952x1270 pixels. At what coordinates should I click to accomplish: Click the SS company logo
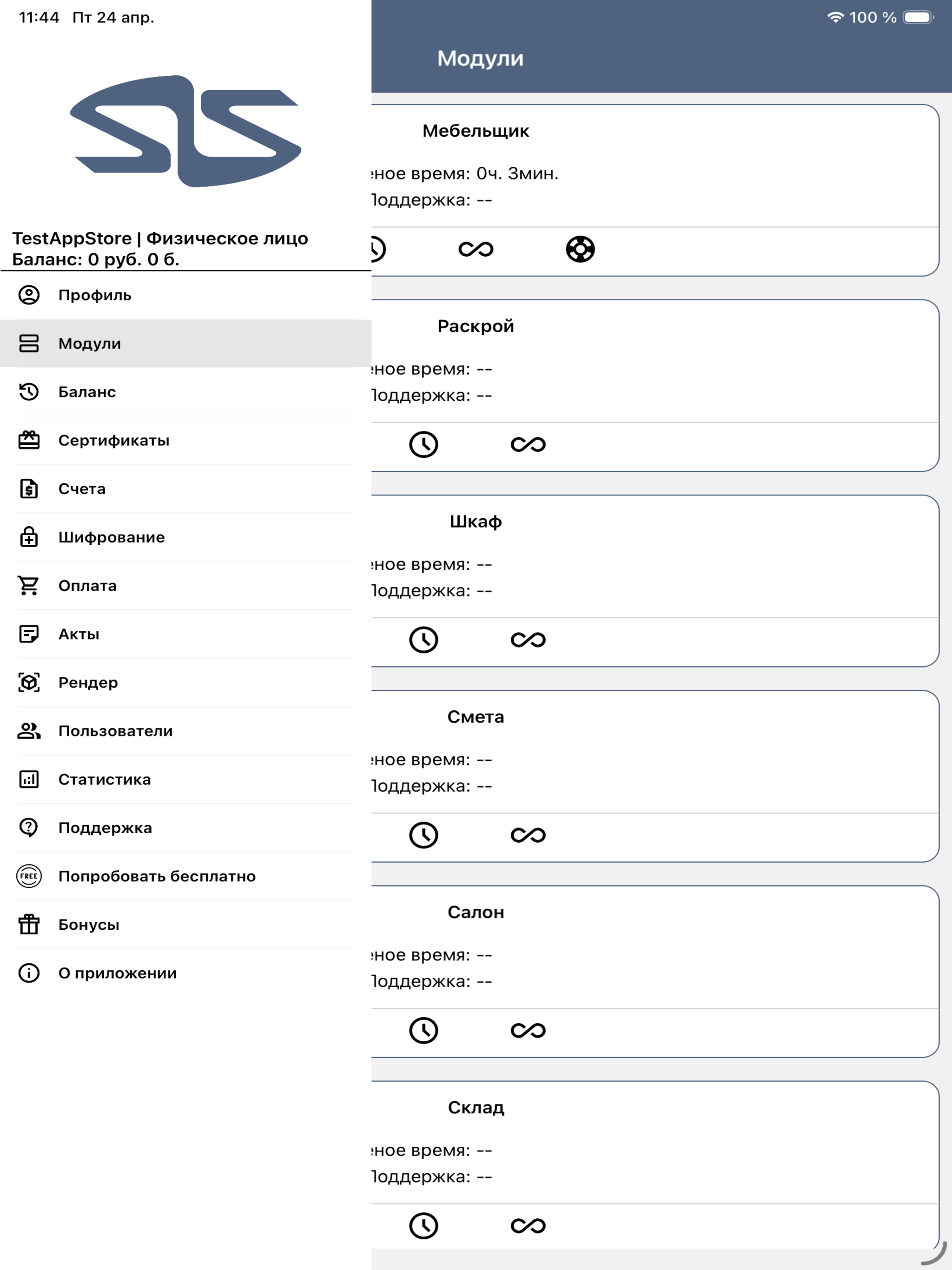pyautogui.click(x=185, y=131)
